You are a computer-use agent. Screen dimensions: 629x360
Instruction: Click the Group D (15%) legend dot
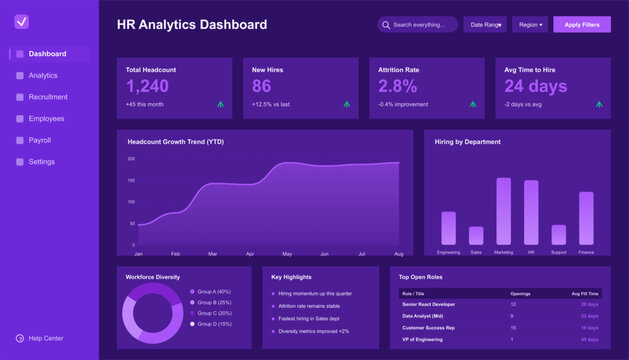click(192, 324)
